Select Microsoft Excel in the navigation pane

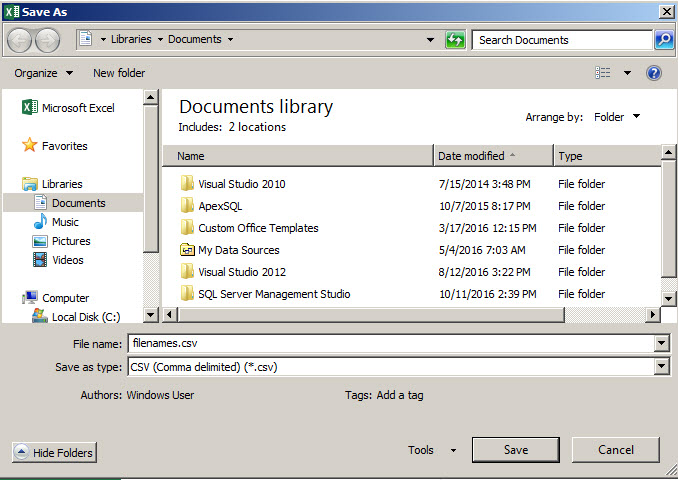[x=77, y=108]
